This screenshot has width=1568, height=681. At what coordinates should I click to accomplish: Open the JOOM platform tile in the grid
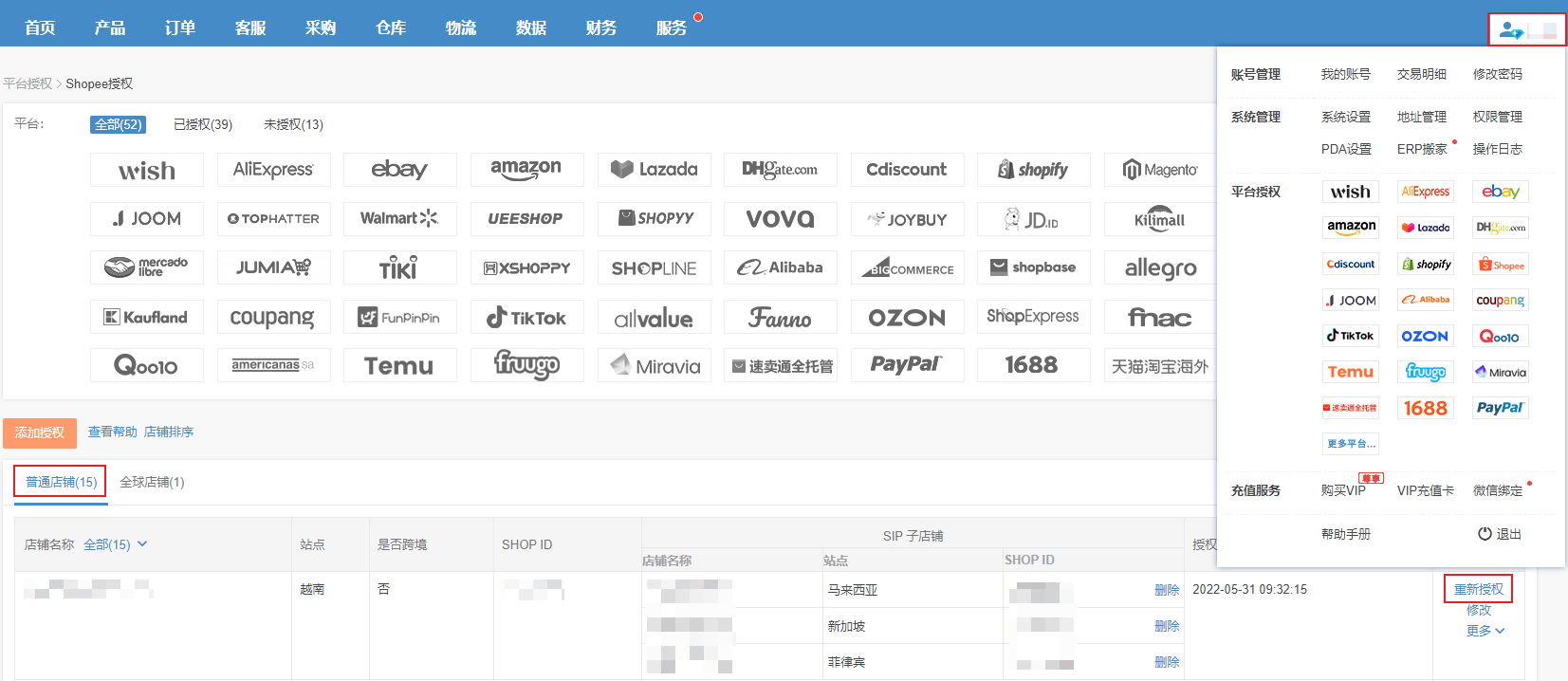click(147, 219)
